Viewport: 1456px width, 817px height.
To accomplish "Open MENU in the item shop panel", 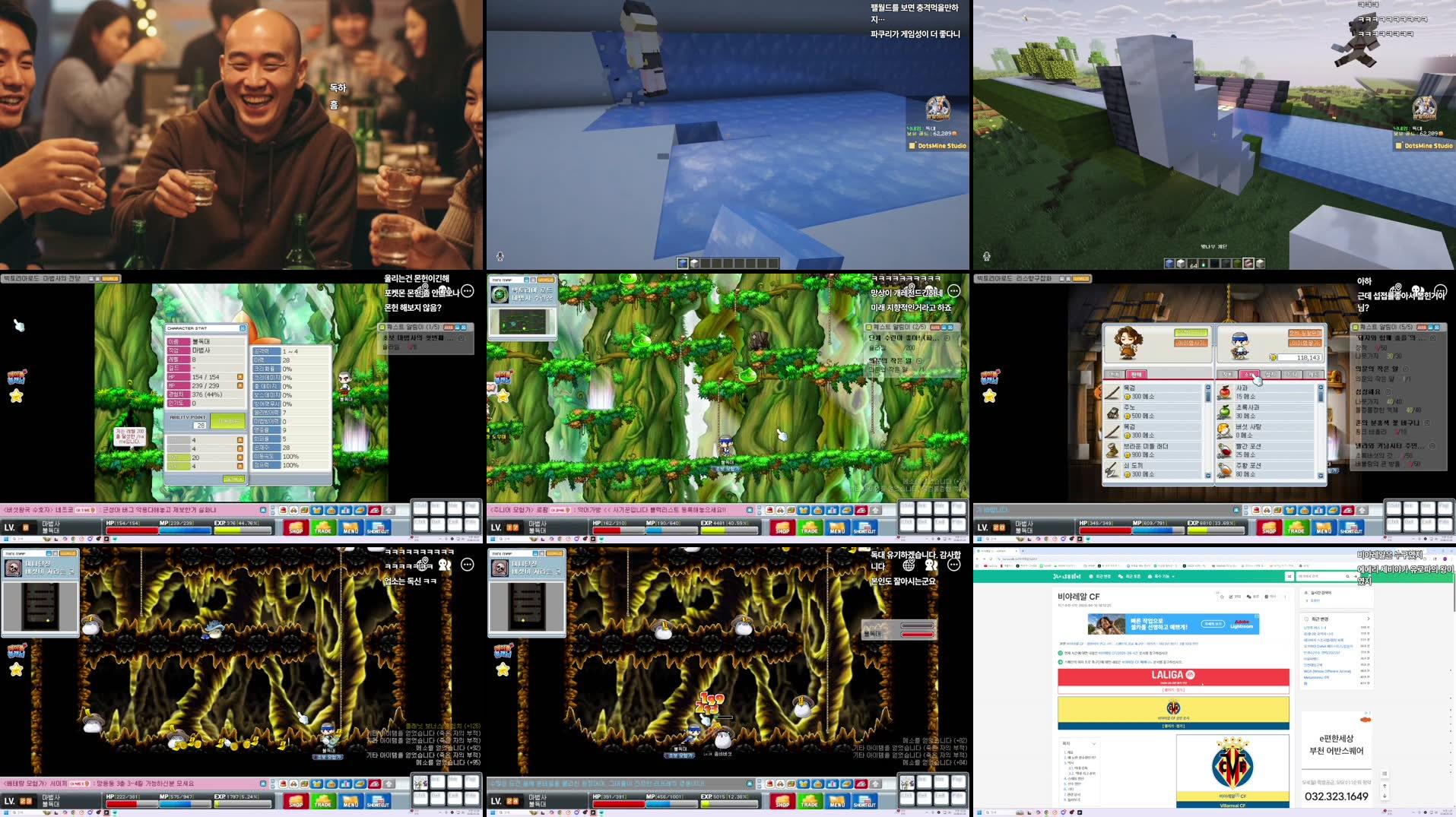I will click(x=1324, y=527).
